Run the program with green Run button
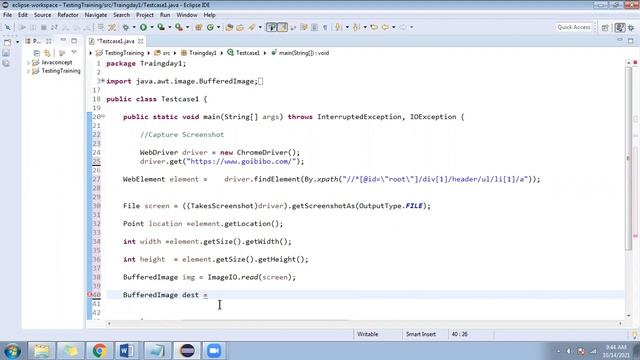 pos(143,27)
